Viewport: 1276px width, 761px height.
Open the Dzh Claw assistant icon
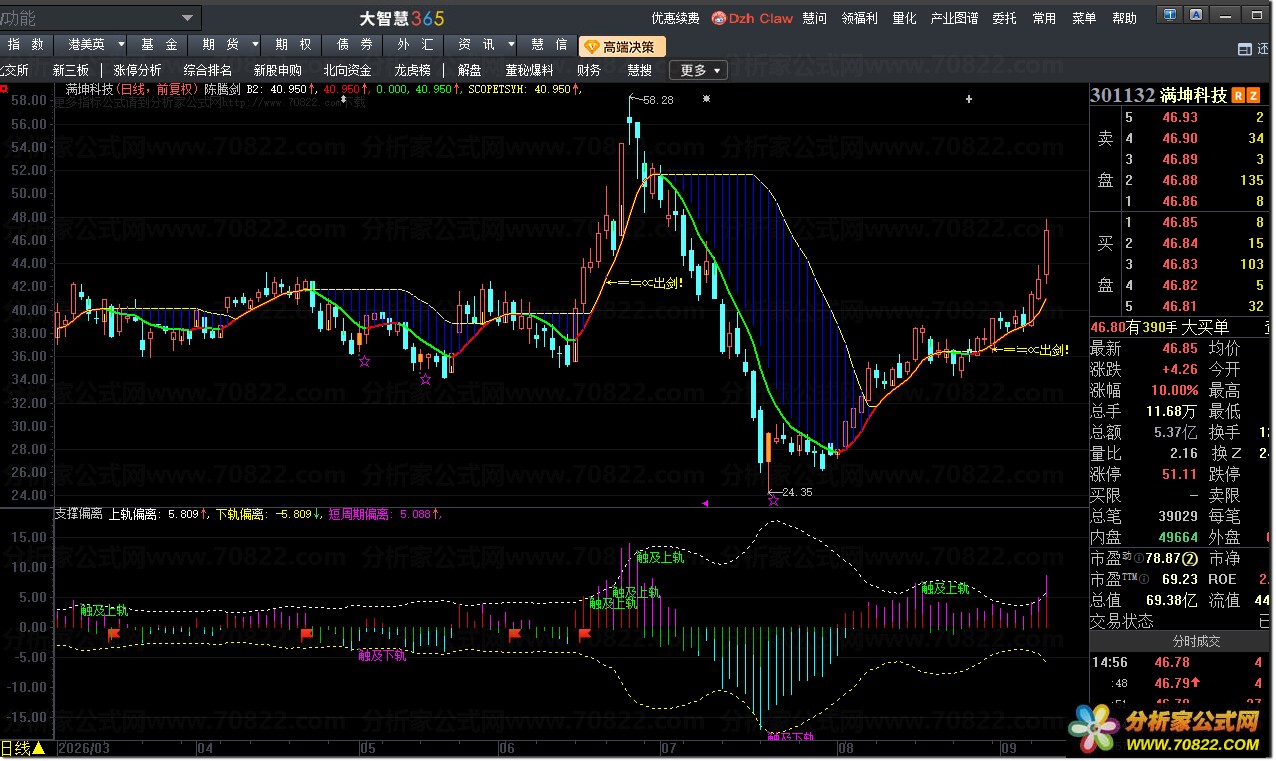pos(718,18)
